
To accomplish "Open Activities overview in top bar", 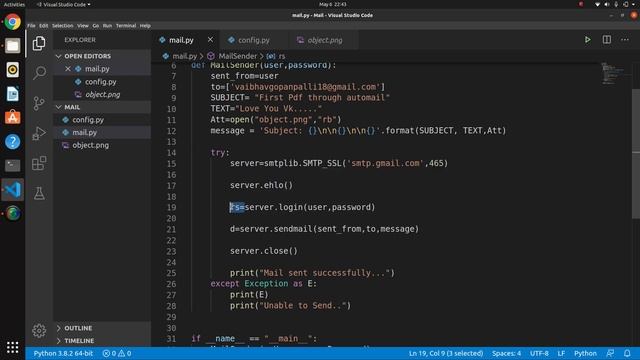I will point(14,4).
